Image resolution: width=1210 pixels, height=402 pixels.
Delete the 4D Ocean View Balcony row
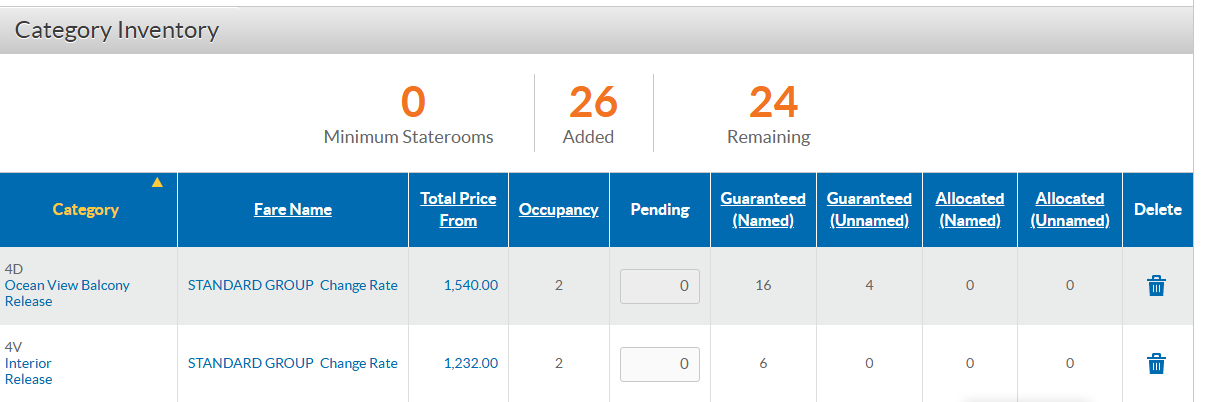click(x=1156, y=286)
